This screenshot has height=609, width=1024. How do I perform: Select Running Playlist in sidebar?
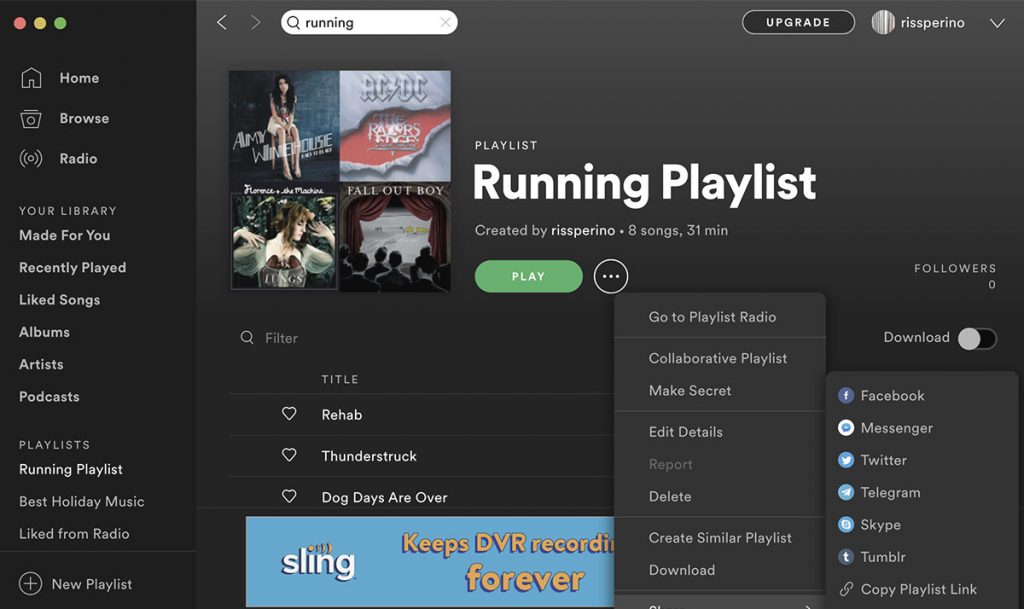[71, 469]
